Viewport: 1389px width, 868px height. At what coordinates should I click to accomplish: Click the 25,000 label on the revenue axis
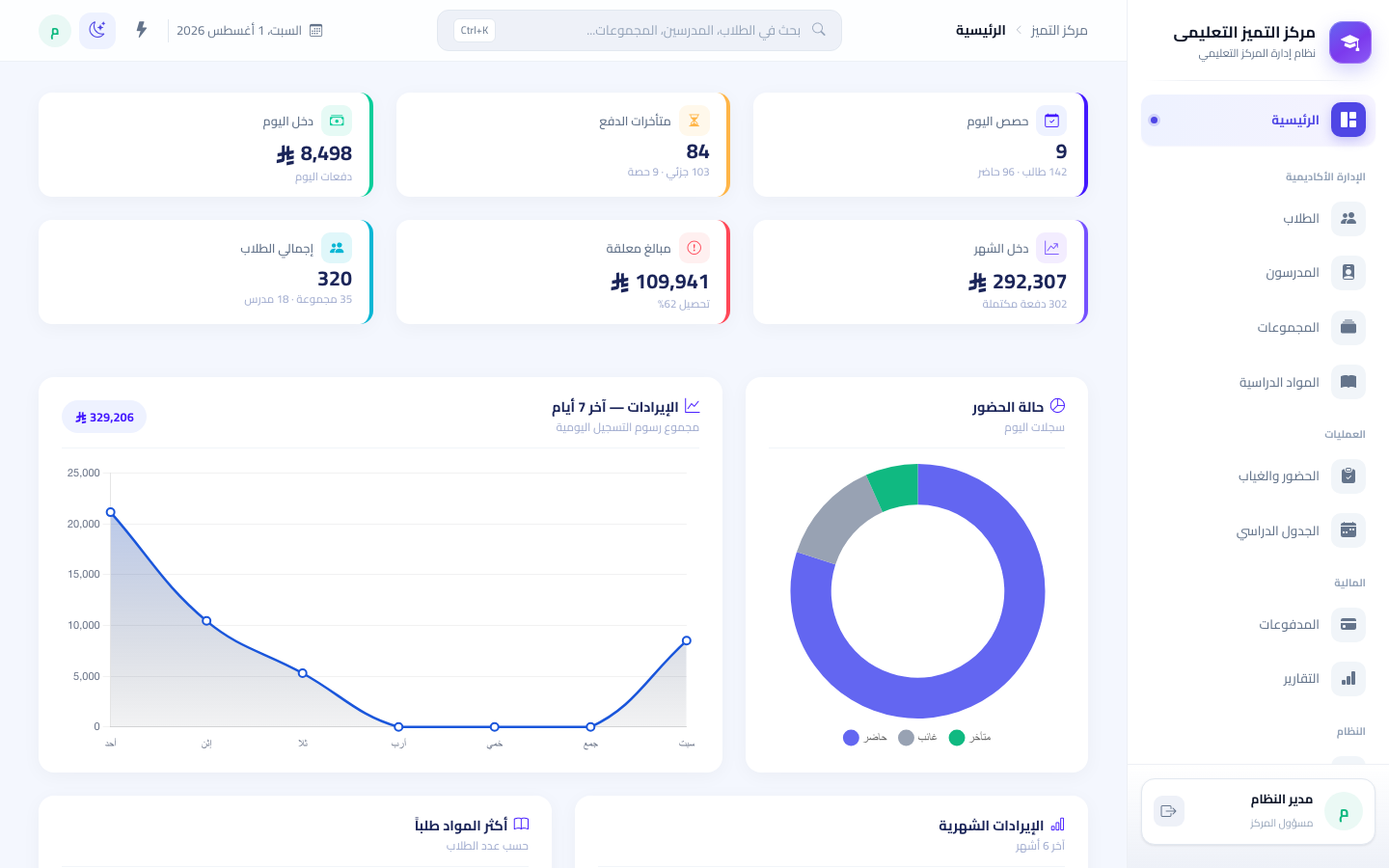[84, 473]
